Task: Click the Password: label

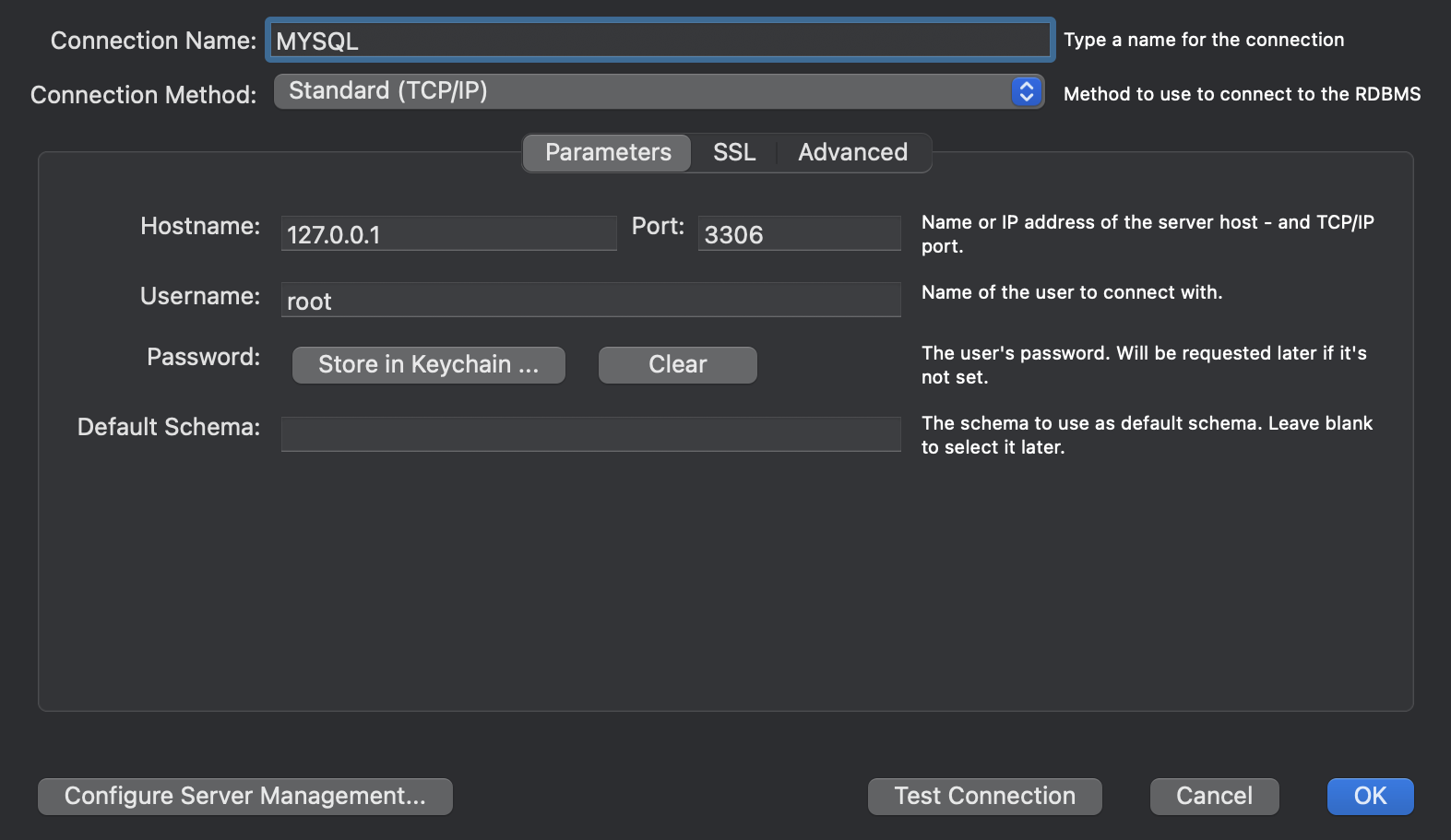Action: tap(204, 357)
